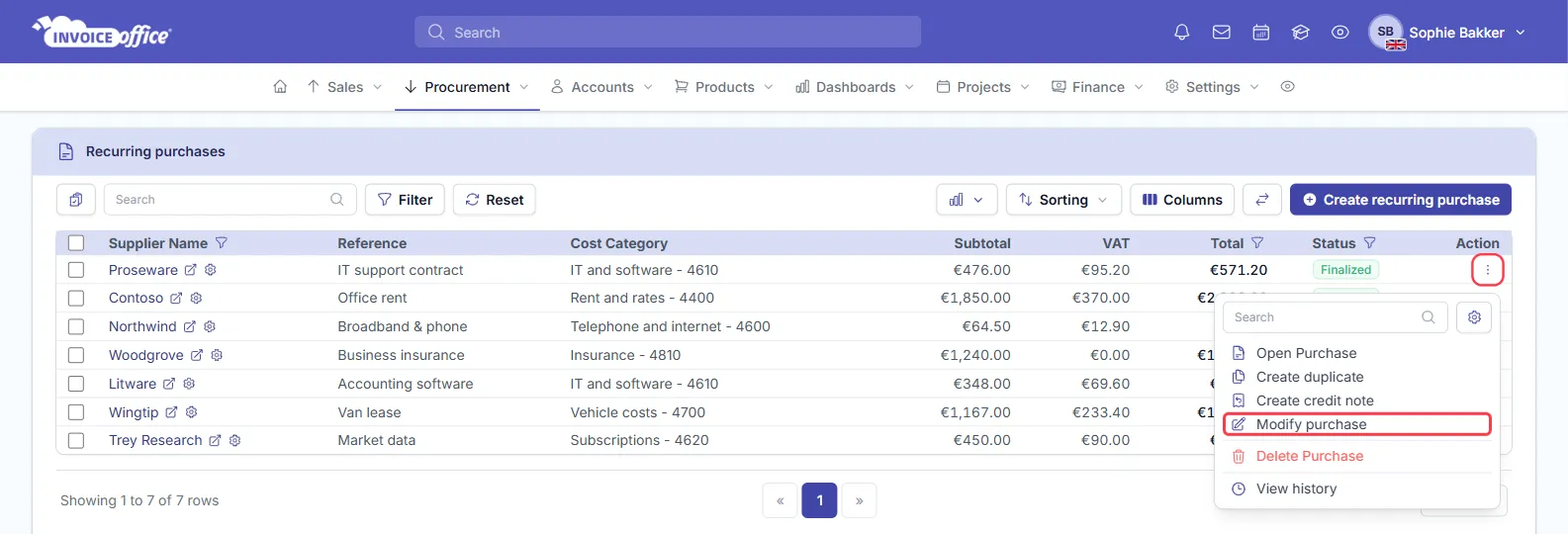Select View history entry
Screen dimensions: 1568x534
(1296, 489)
